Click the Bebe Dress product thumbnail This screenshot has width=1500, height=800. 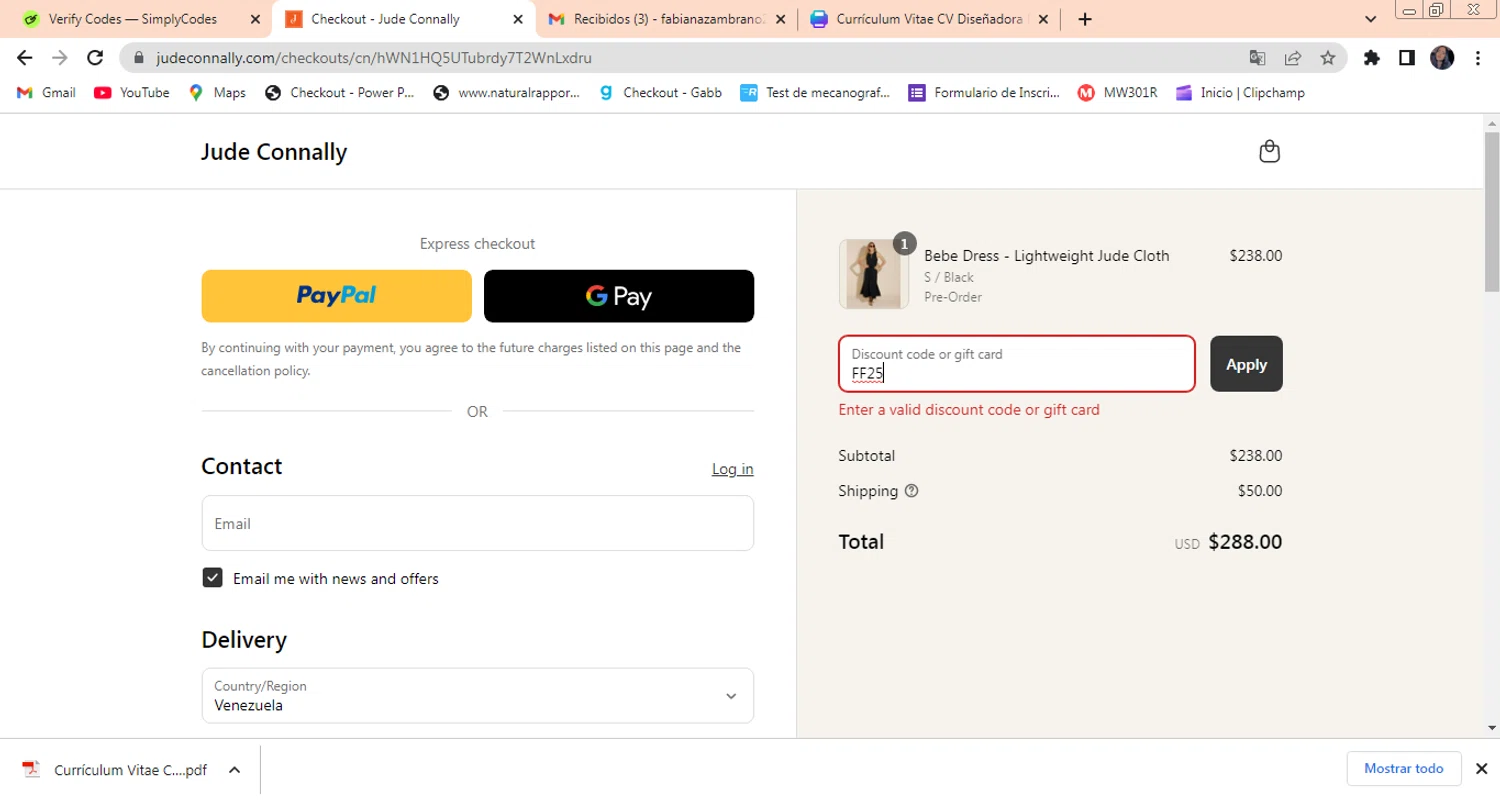(874, 274)
